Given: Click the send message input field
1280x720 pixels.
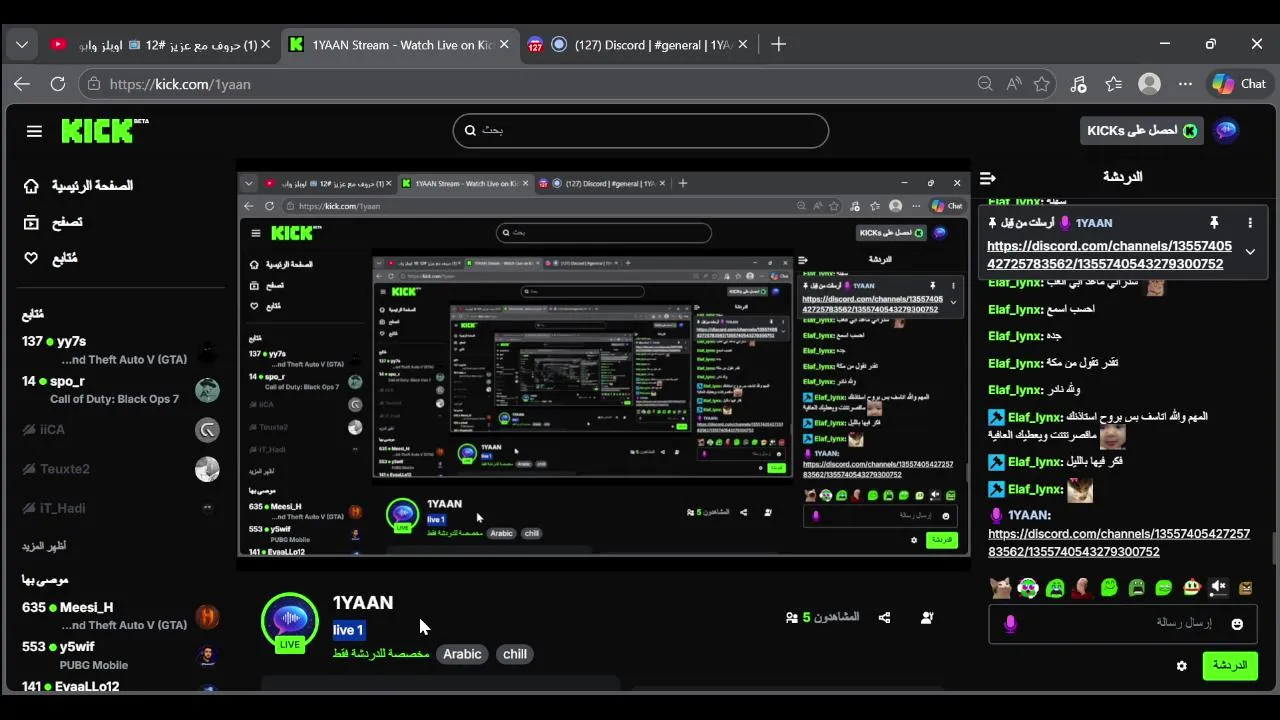Looking at the screenshot, I should pos(1123,623).
